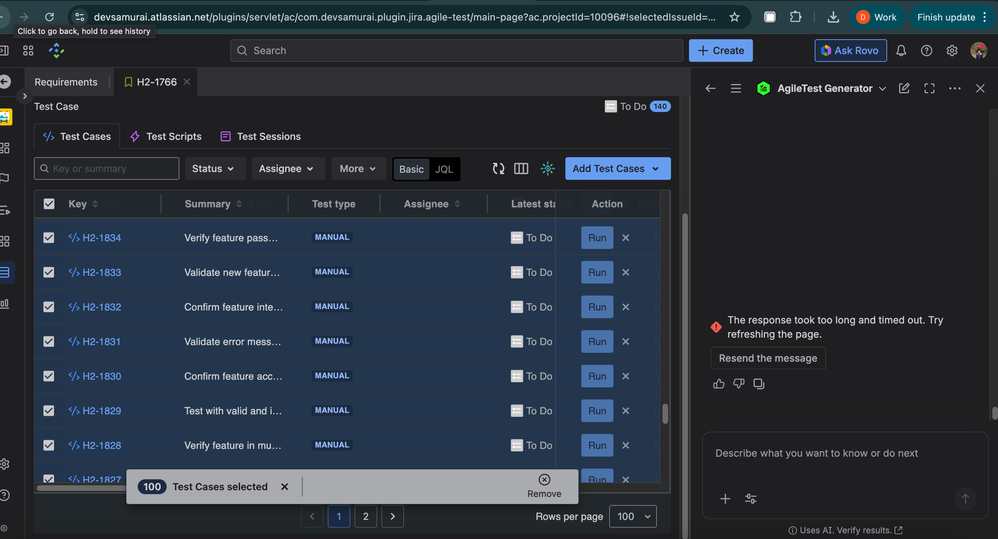
Task: Click the Jira Search field
Action: [456, 50]
